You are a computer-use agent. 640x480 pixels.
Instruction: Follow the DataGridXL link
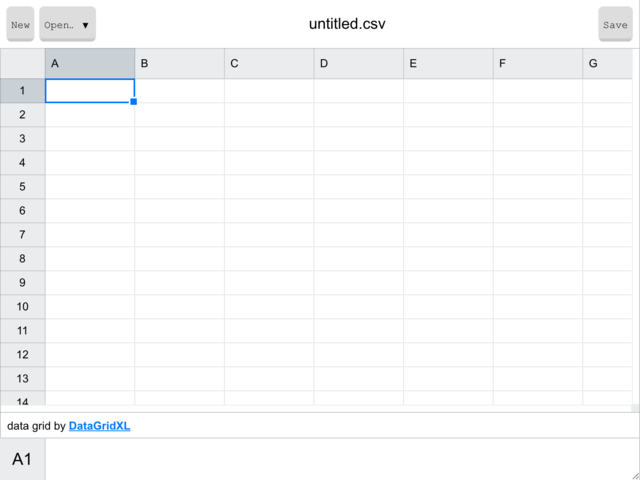(99, 426)
